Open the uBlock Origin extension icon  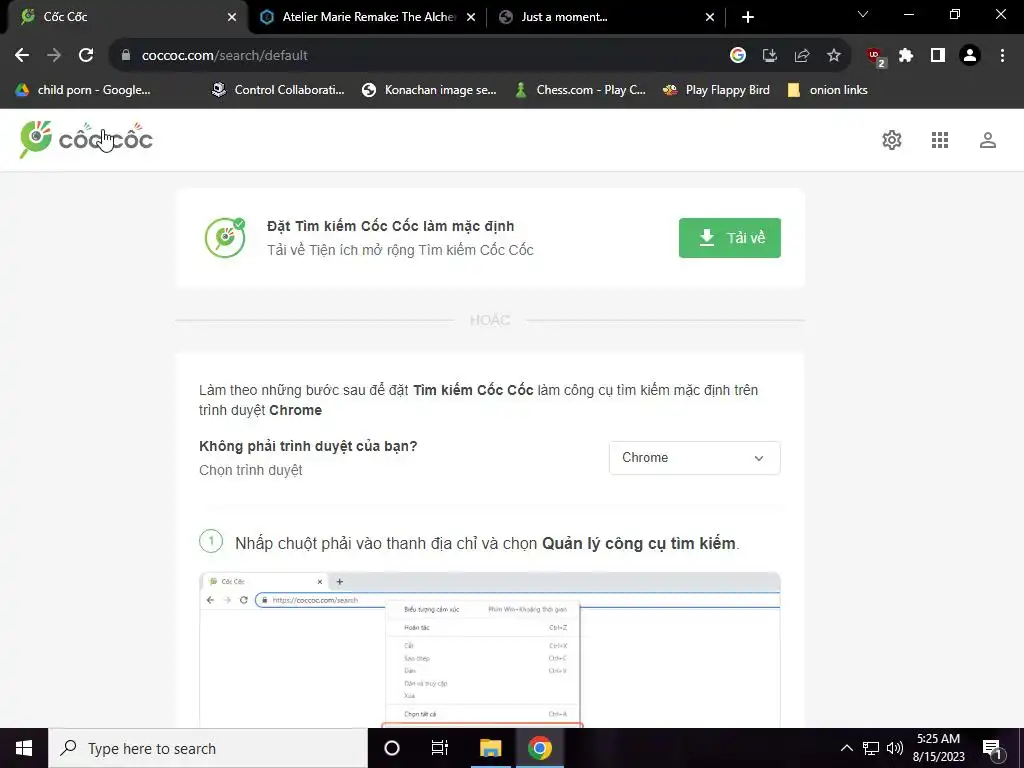(875, 57)
